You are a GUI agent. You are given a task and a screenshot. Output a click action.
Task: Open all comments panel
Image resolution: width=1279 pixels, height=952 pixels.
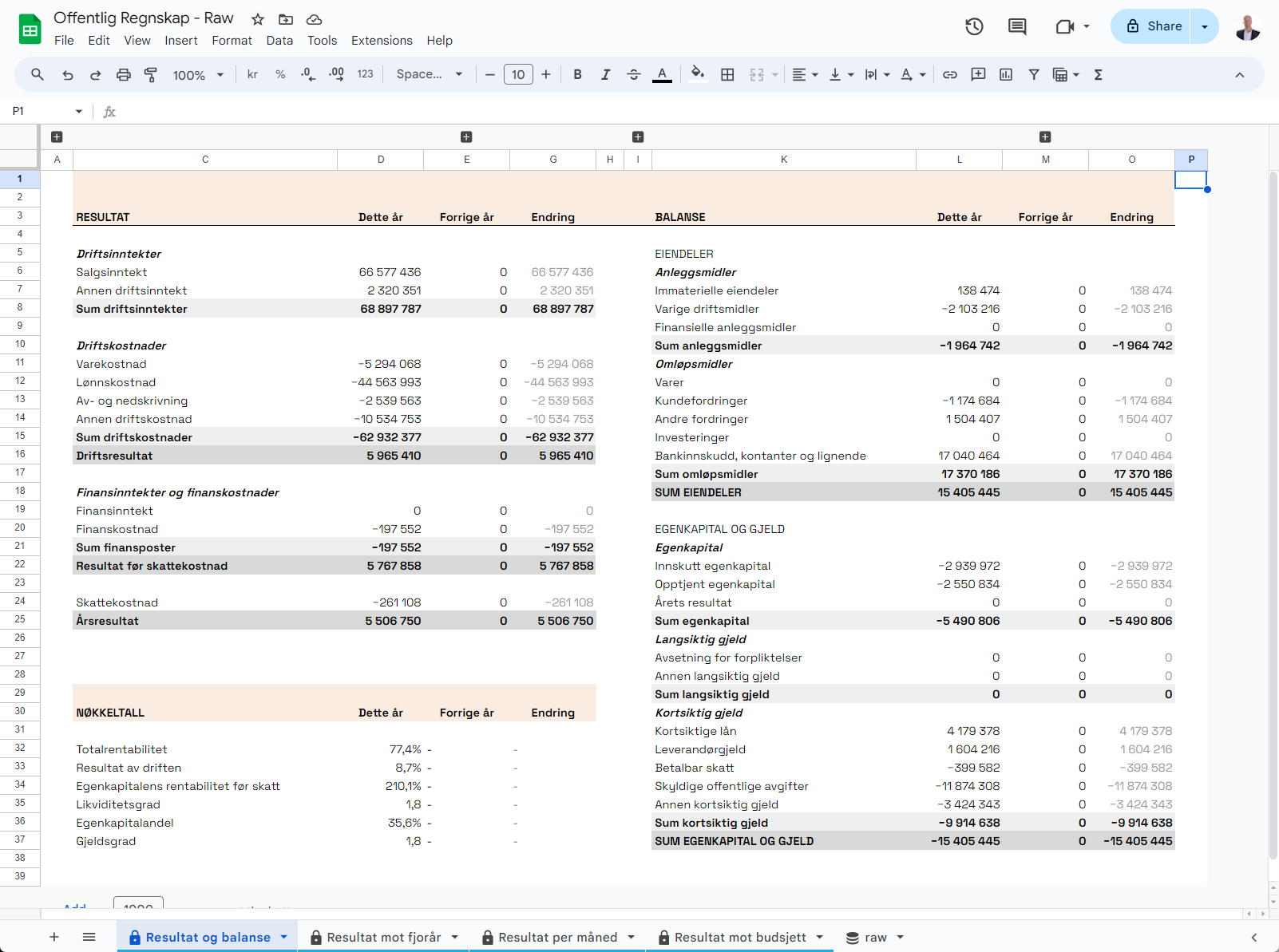point(1017,26)
